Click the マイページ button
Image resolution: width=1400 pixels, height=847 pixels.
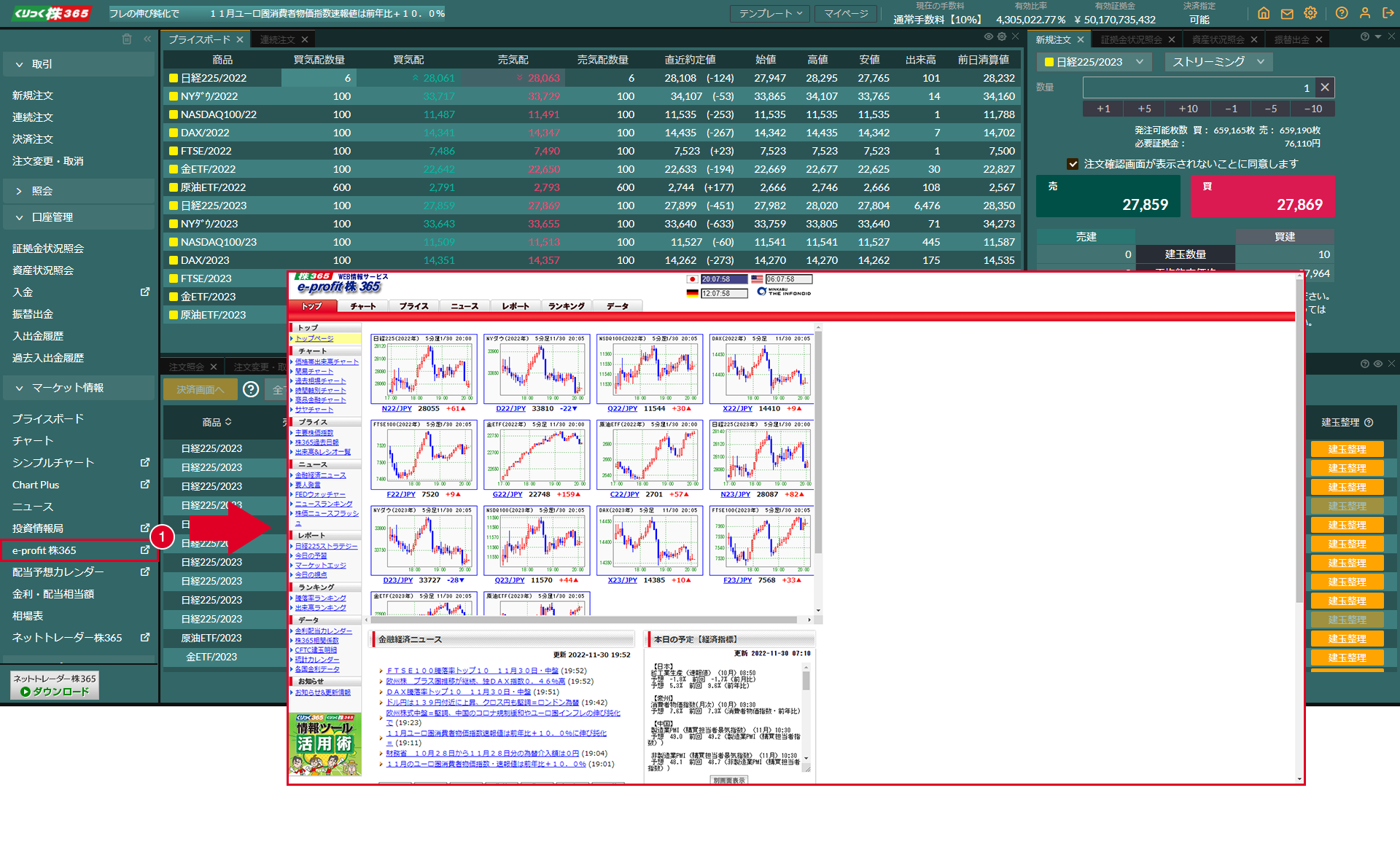pyautogui.click(x=846, y=13)
